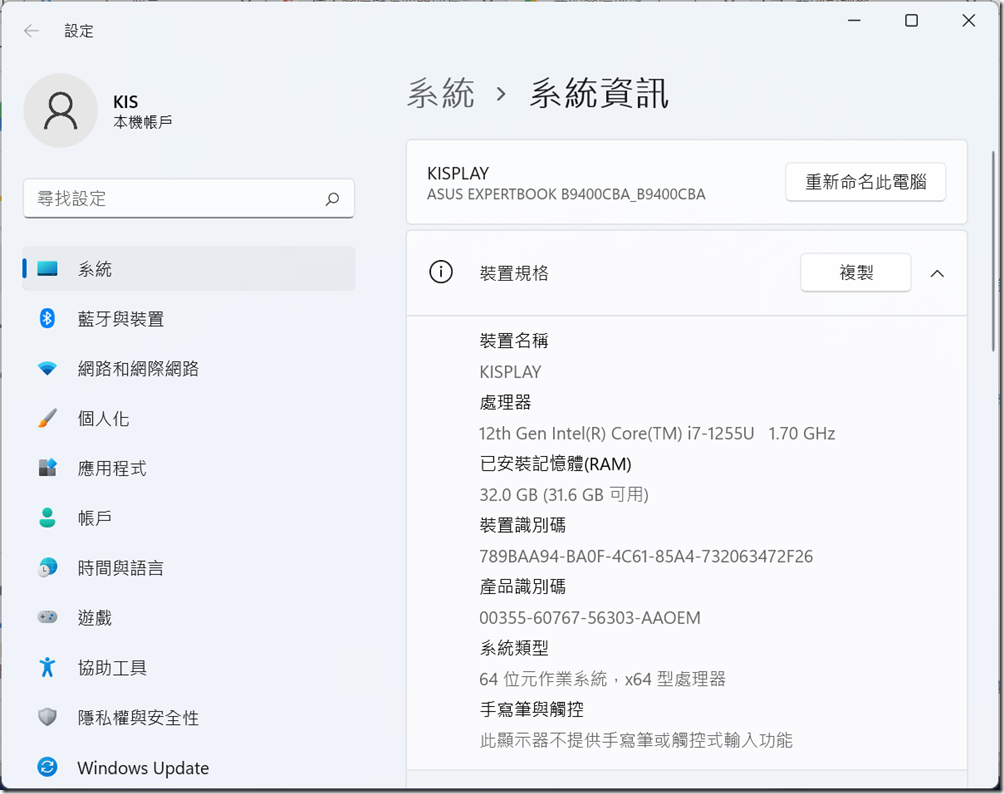Image resolution: width=1004 pixels, height=794 pixels.
Task: Click the personalization paintbrush icon
Action: click(47, 419)
